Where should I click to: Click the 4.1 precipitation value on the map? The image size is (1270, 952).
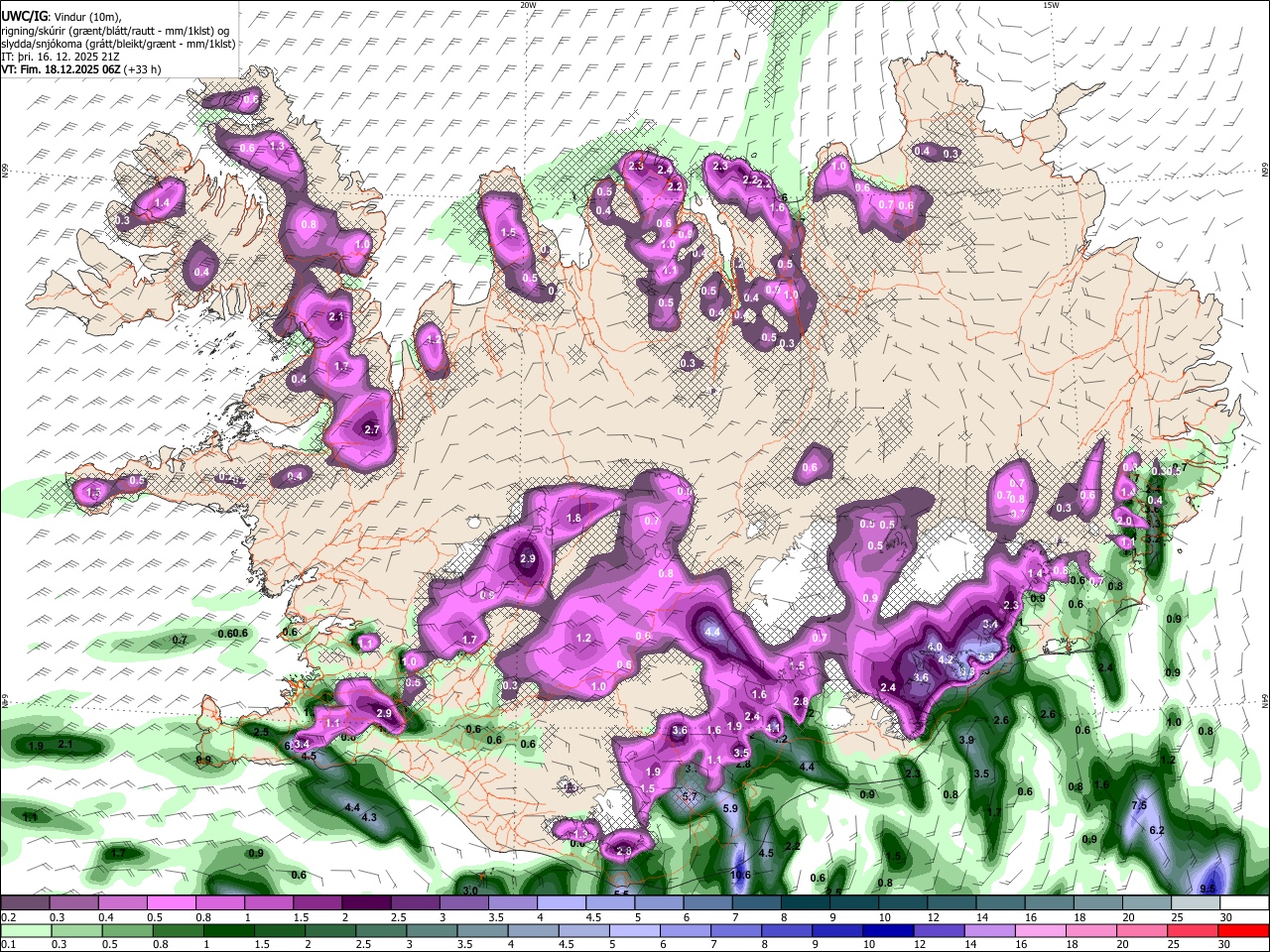tap(774, 728)
